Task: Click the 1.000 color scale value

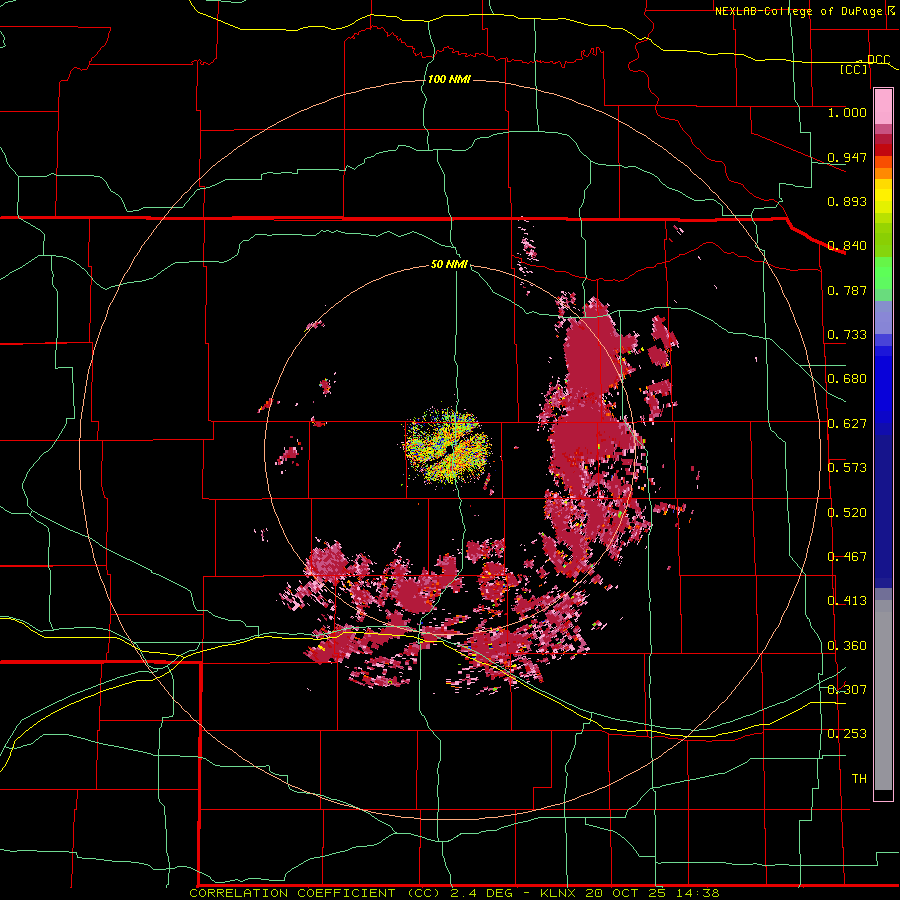Action: [847, 112]
